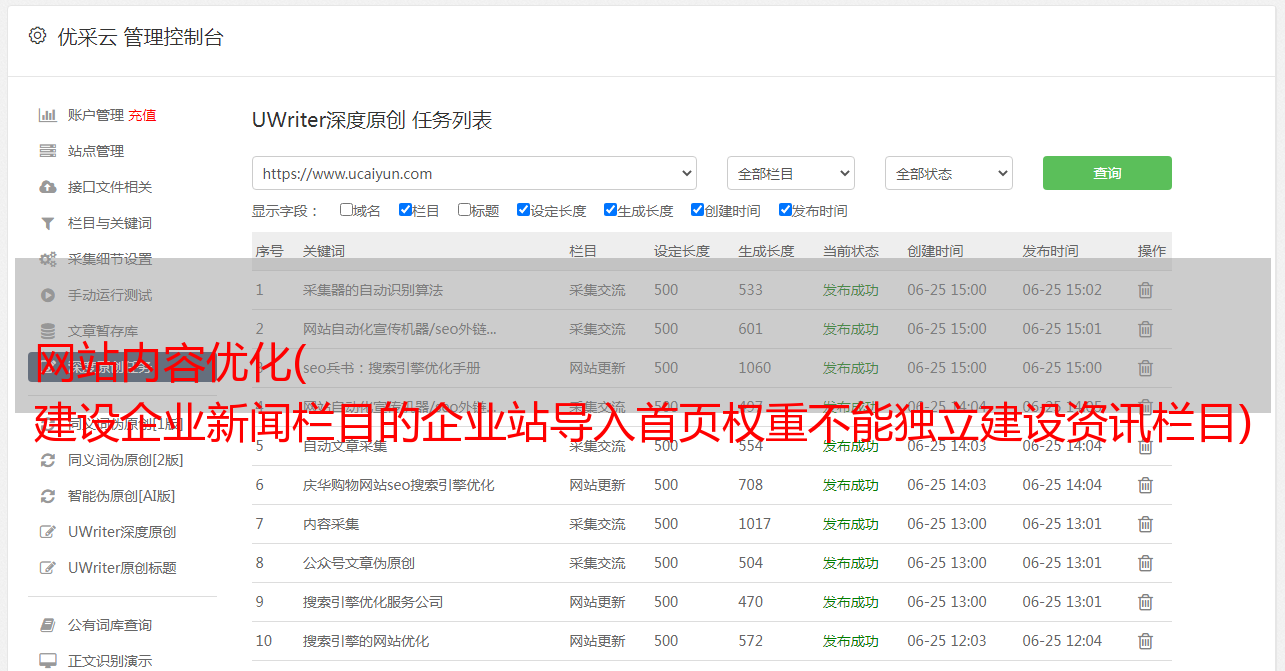Uncheck the 发布时间 checkbox

point(785,210)
